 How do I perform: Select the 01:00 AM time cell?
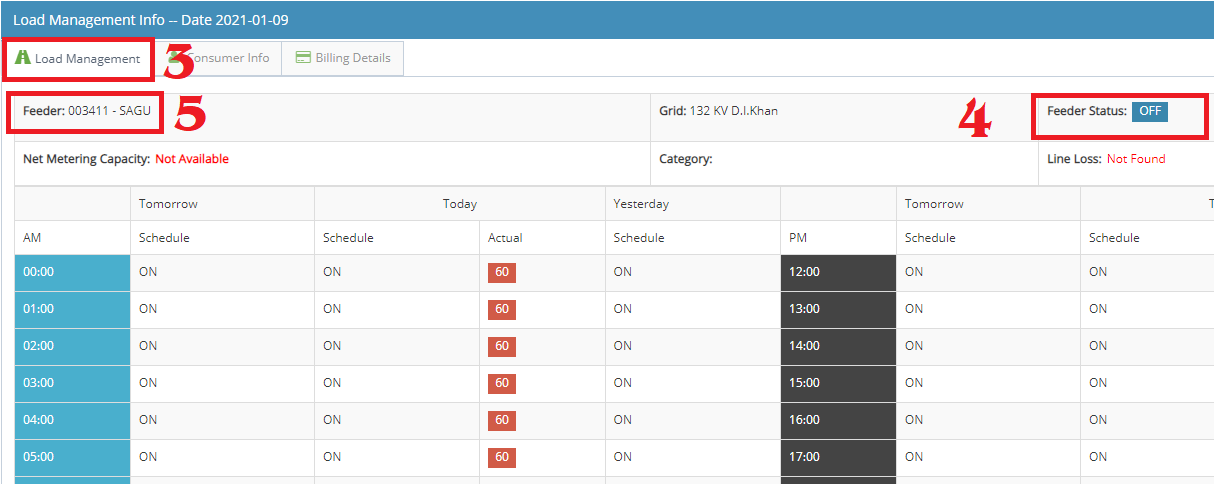[72, 309]
